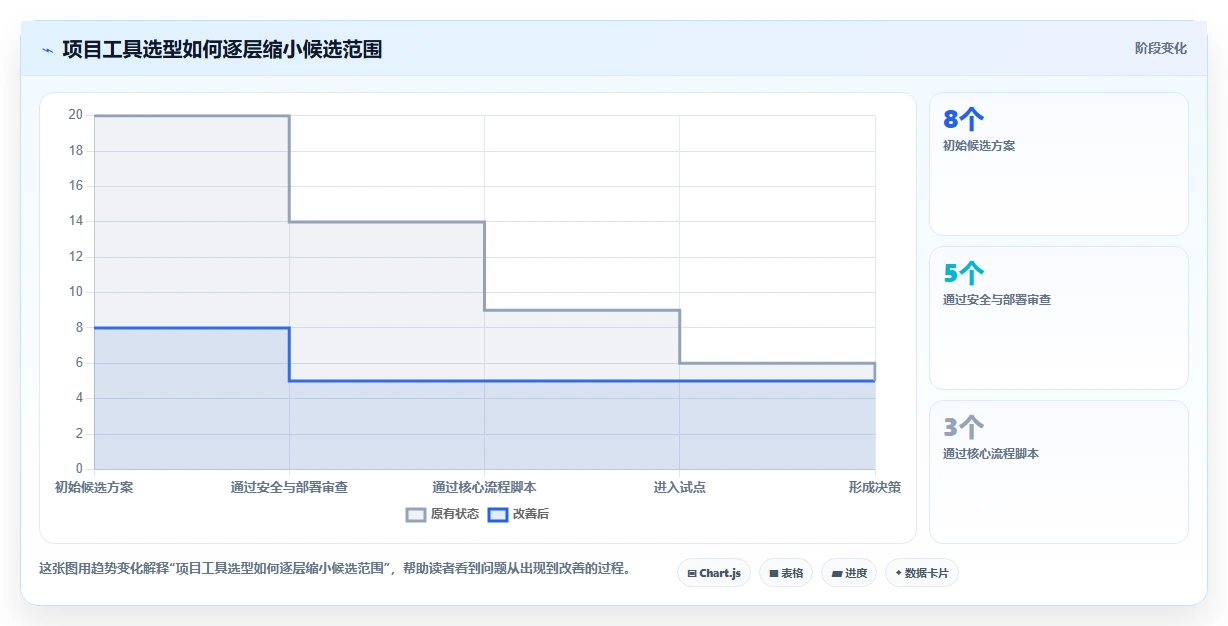
Task: Click x-axis label 形成决策
Action: point(875,487)
